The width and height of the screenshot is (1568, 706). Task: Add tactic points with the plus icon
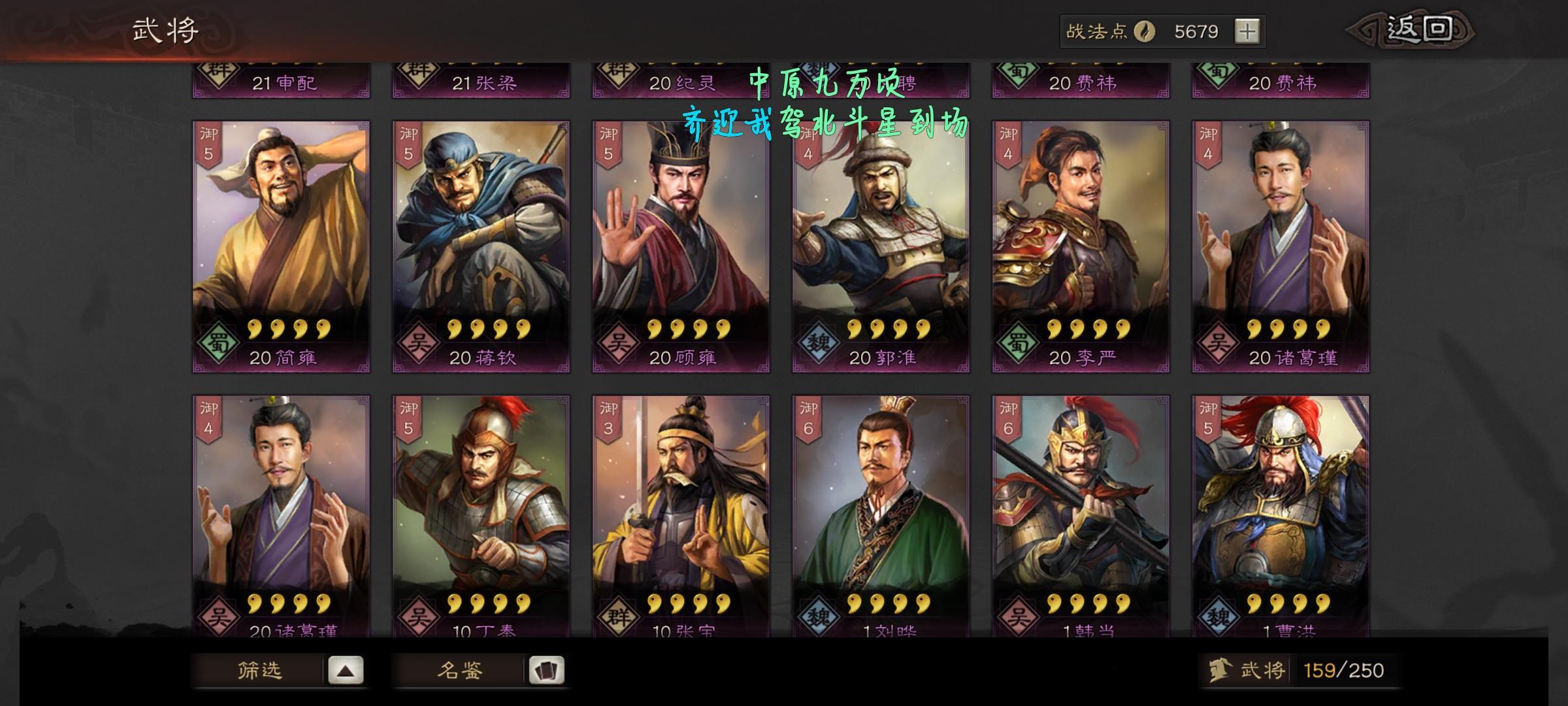(x=1247, y=31)
